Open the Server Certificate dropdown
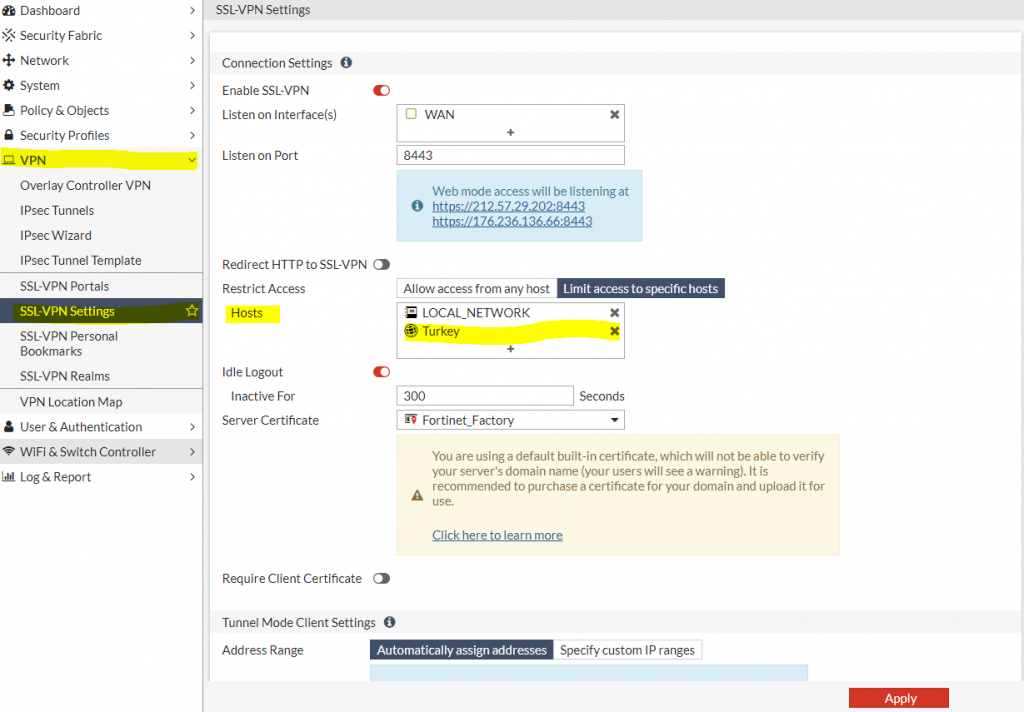This screenshot has width=1024, height=712. click(510, 420)
